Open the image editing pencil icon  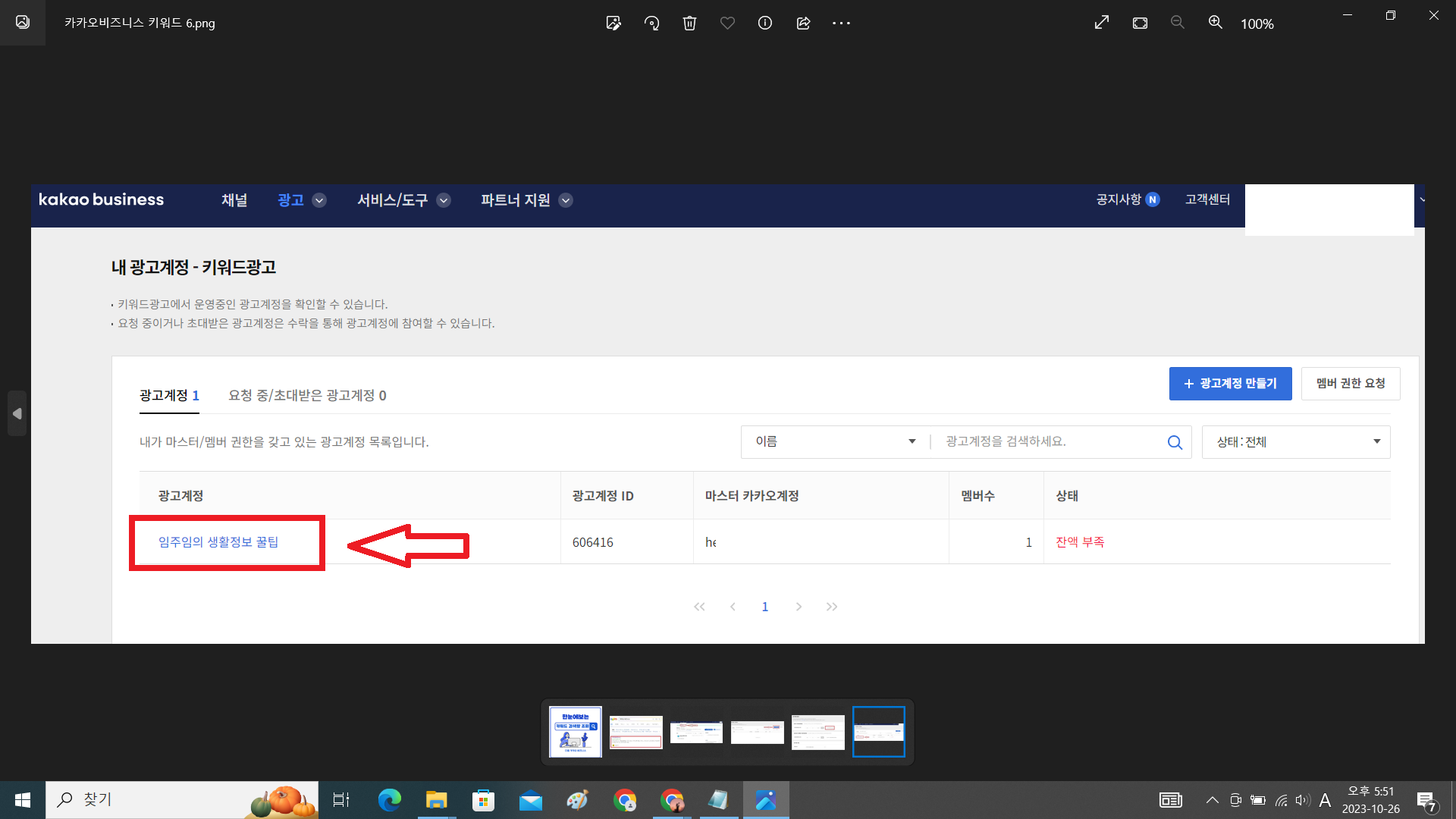pos(613,23)
